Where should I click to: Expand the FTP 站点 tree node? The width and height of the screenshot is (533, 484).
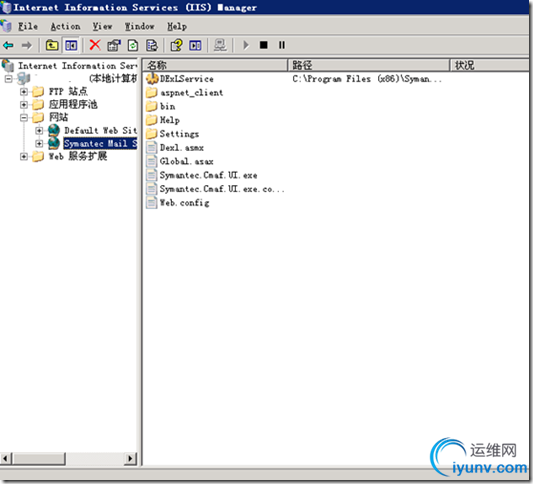tap(23, 91)
